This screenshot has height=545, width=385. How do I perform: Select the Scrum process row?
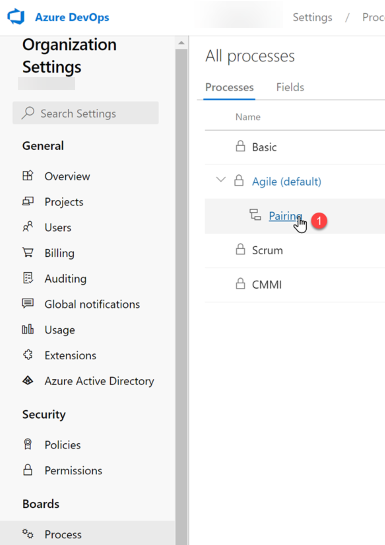[x=295, y=250]
